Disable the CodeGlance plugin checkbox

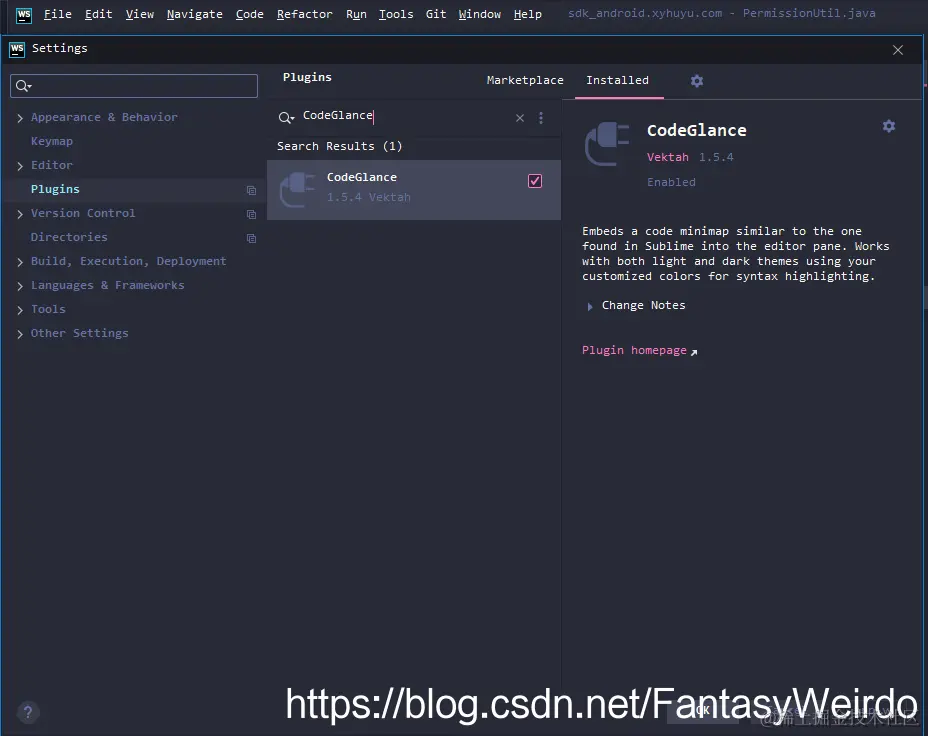pyautogui.click(x=534, y=181)
